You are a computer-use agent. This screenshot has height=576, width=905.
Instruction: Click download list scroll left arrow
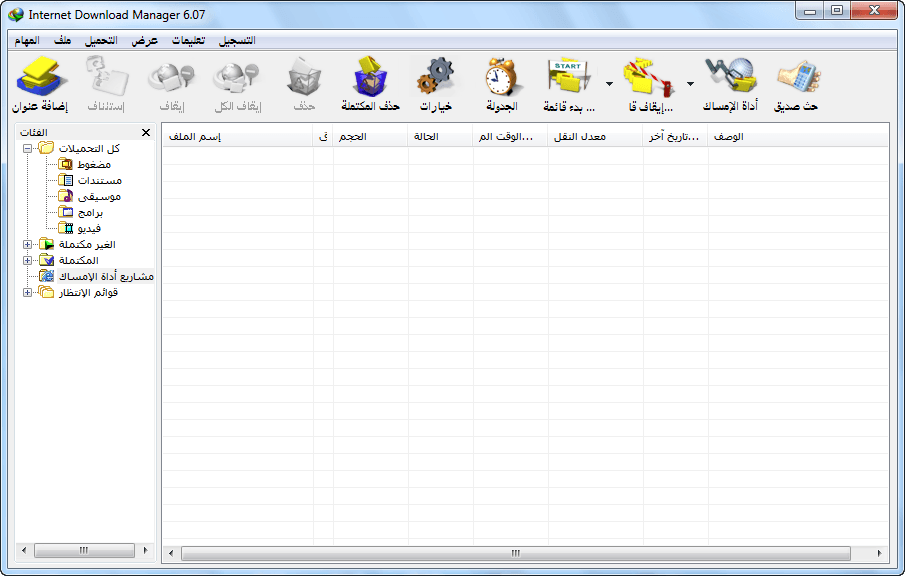[171, 553]
